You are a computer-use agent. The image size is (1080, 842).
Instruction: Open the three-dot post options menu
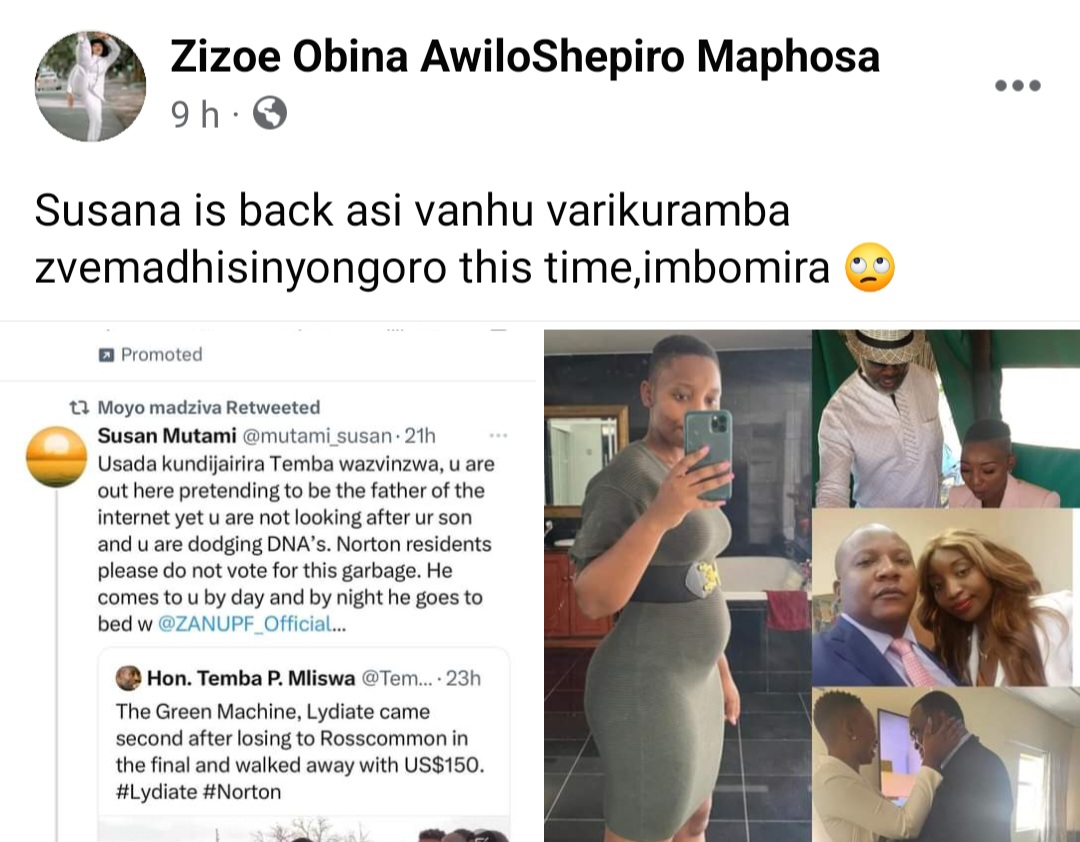click(x=1017, y=86)
